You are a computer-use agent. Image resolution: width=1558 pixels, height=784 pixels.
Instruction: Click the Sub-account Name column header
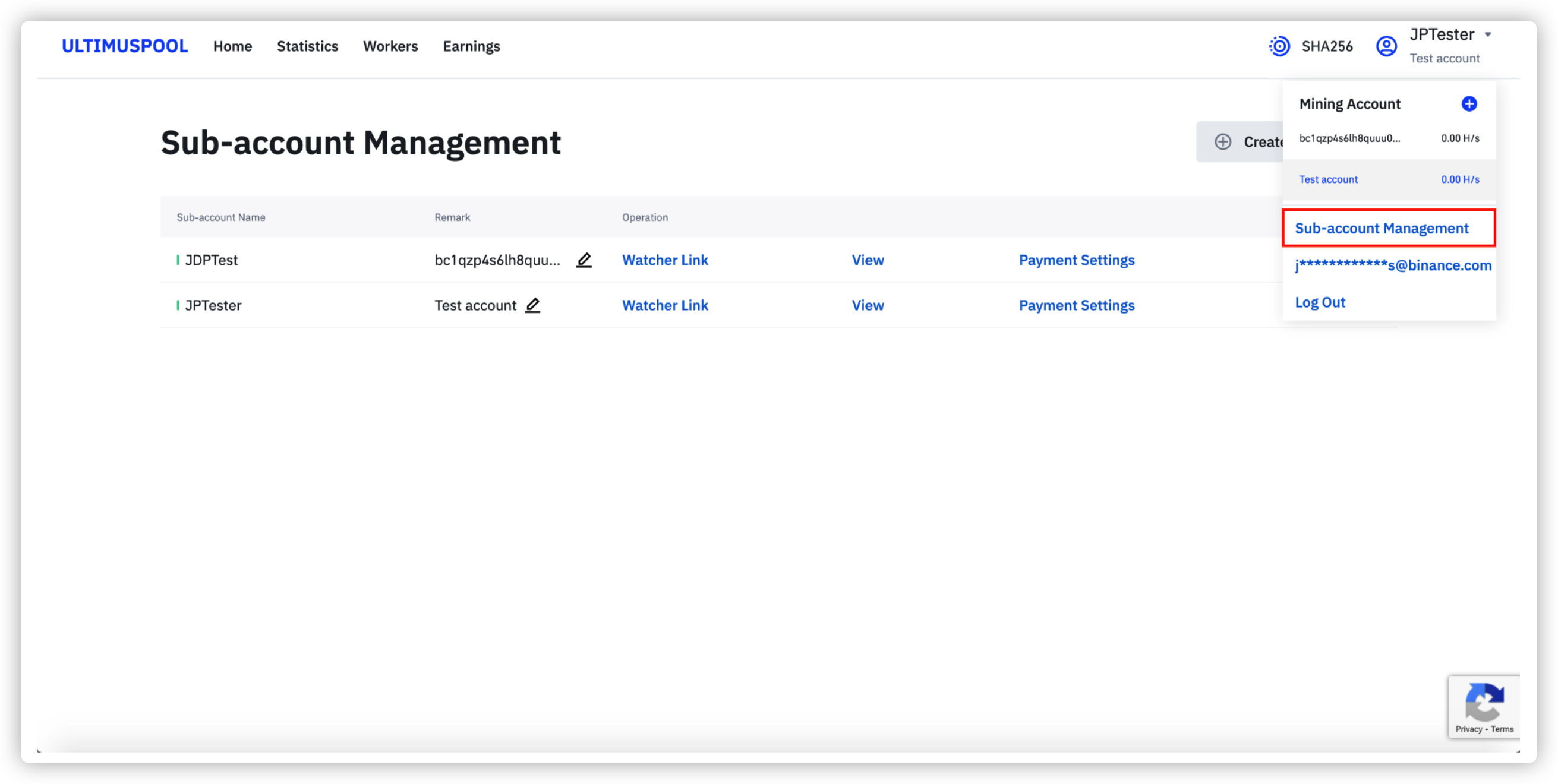coord(221,217)
